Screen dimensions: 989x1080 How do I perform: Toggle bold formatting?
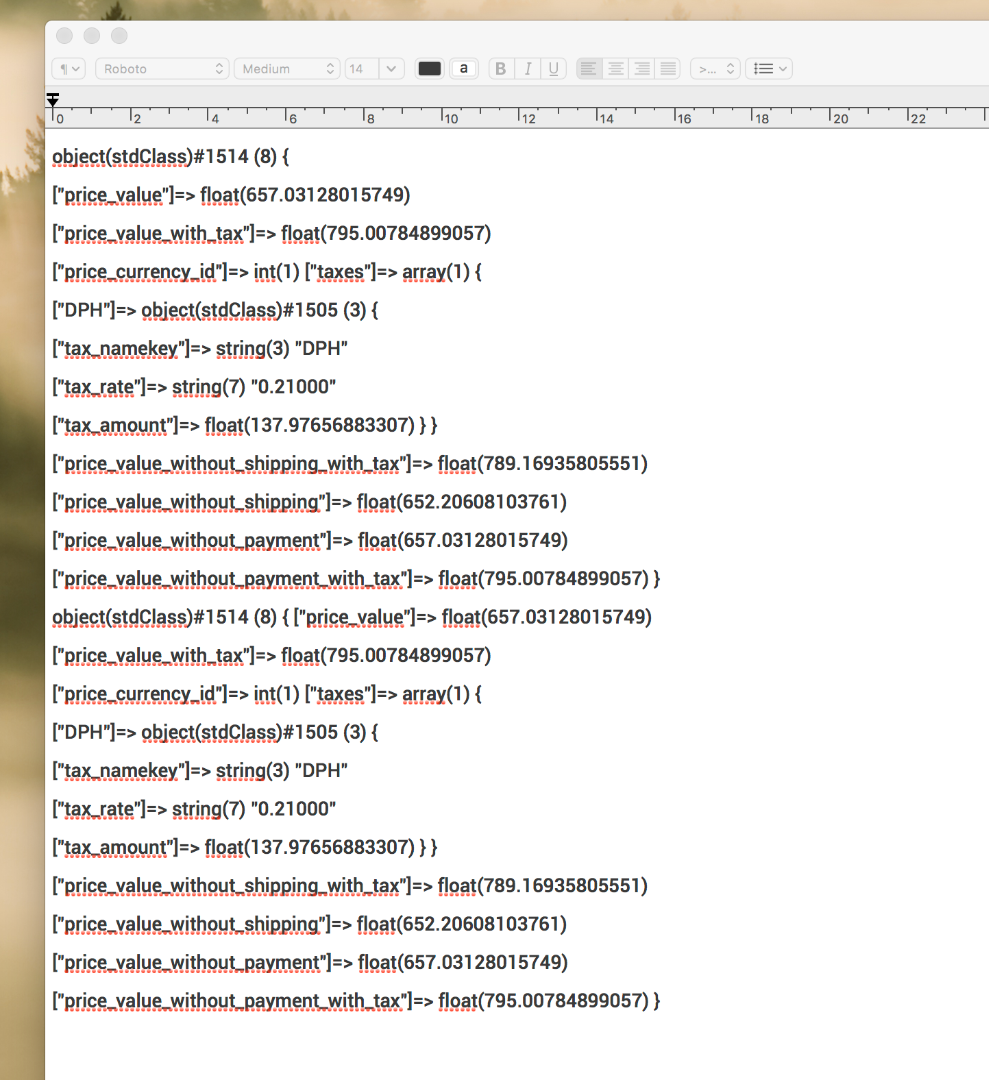coord(501,69)
